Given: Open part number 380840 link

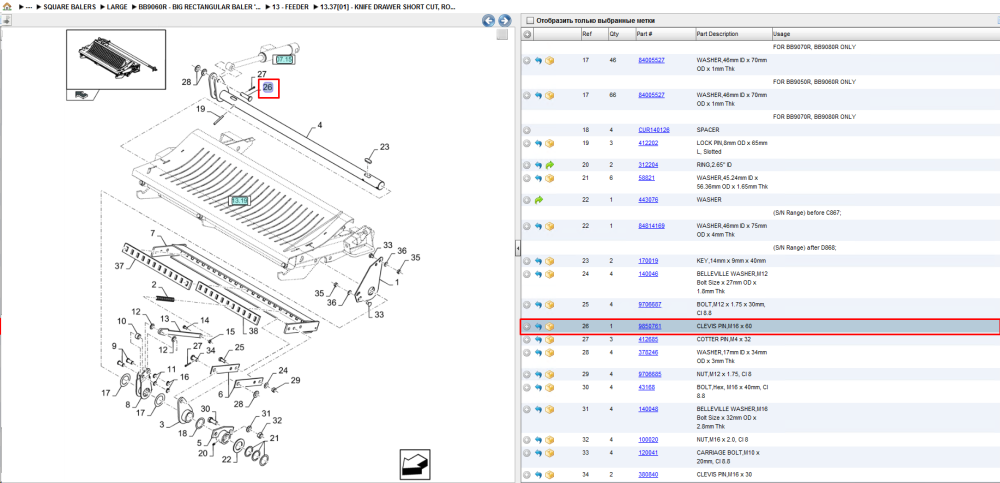Looking at the screenshot, I should pyautogui.click(x=647, y=475).
